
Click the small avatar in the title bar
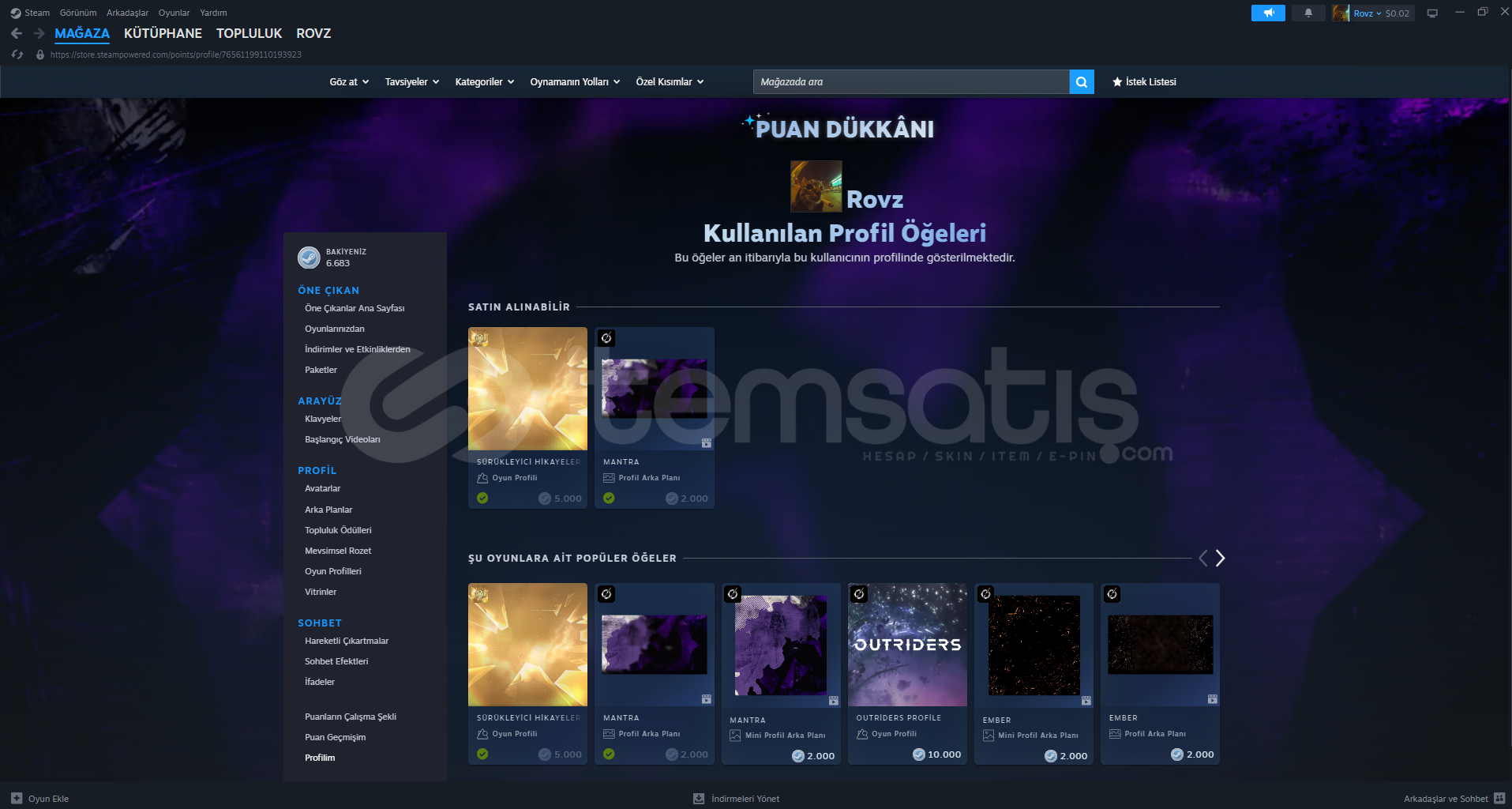[x=1341, y=13]
